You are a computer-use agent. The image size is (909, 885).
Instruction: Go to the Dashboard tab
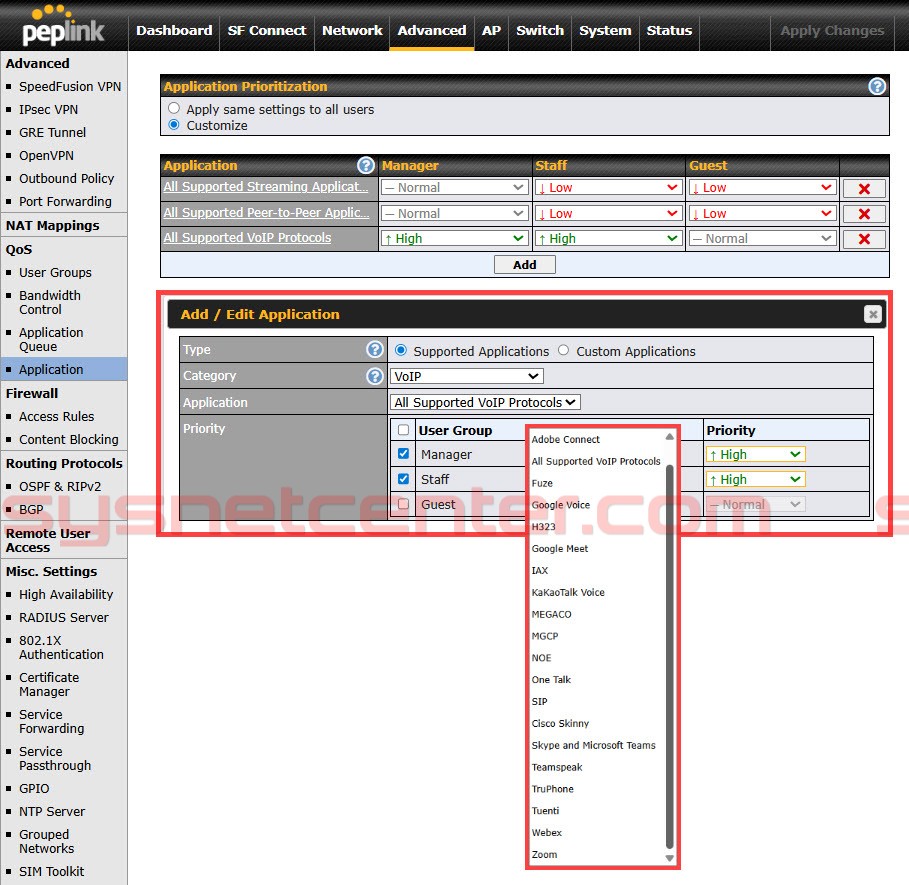point(174,30)
